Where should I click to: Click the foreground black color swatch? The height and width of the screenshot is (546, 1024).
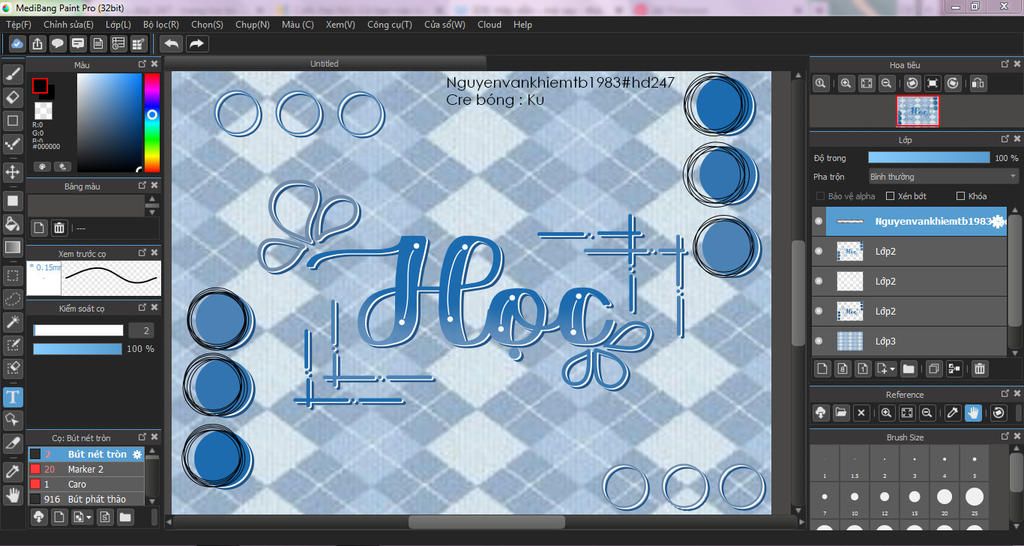pos(40,86)
